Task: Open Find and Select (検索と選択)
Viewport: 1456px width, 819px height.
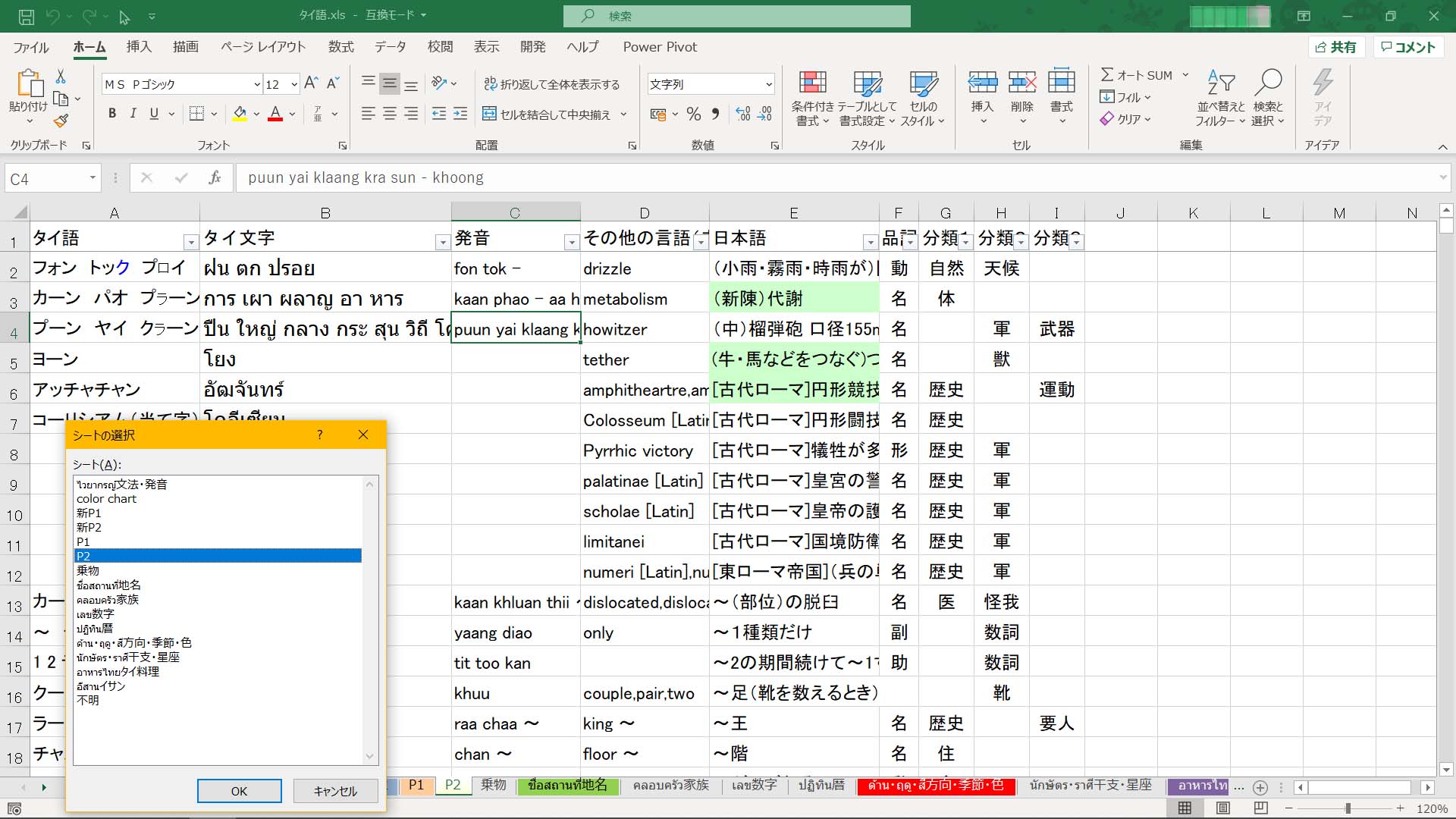Action: [x=1268, y=99]
